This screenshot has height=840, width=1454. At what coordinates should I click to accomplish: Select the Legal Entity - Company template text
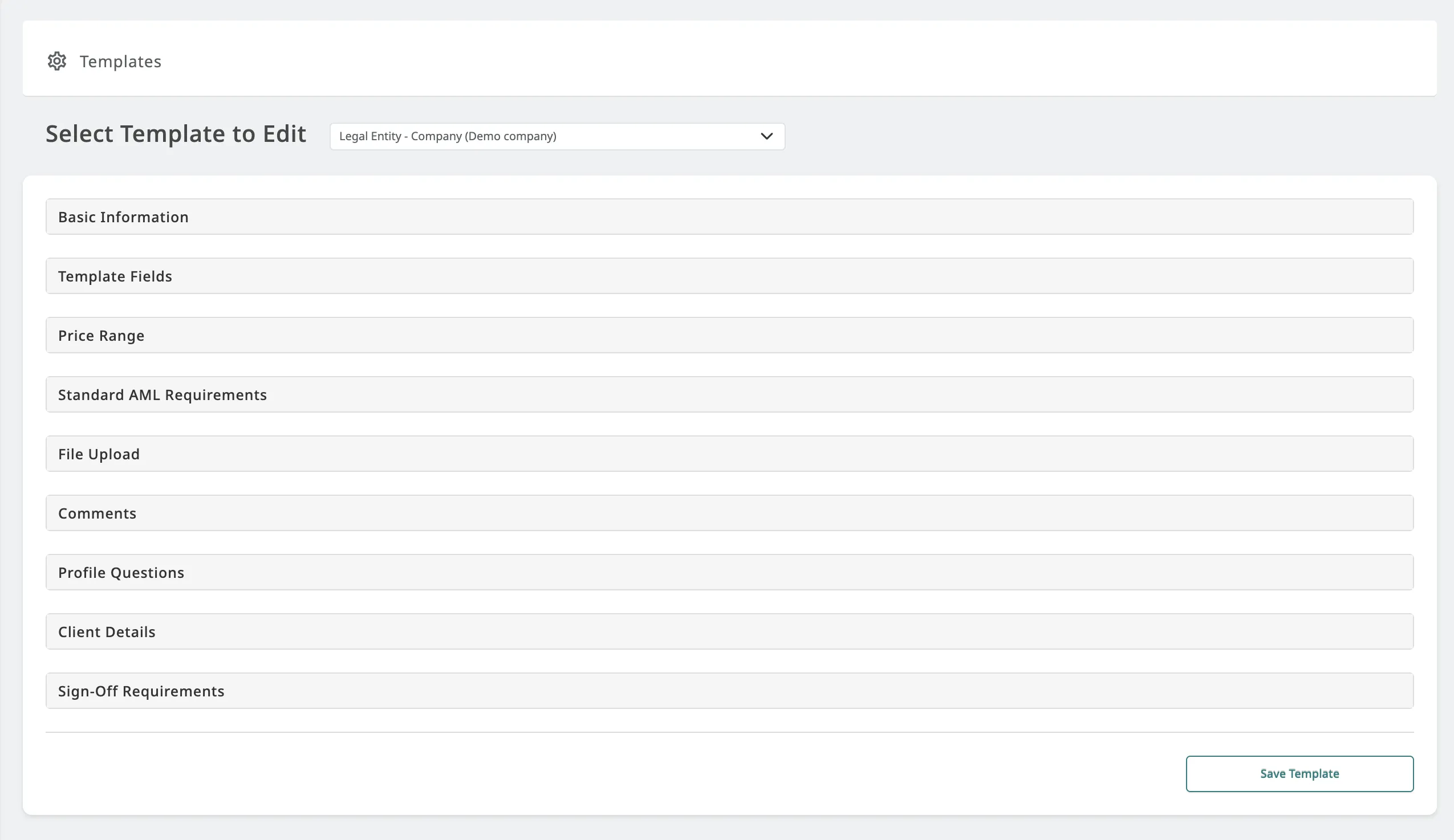coord(448,137)
